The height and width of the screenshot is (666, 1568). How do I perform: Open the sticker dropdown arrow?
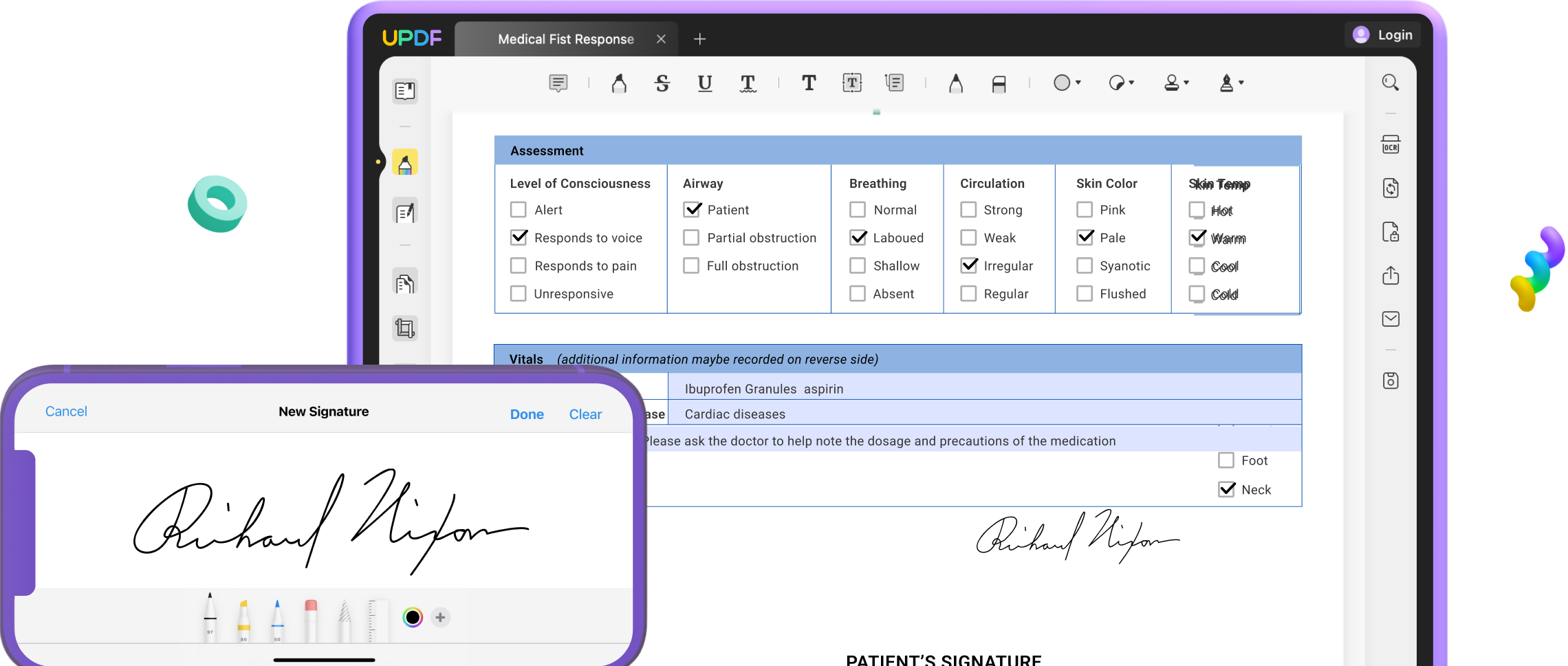tap(1131, 83)
